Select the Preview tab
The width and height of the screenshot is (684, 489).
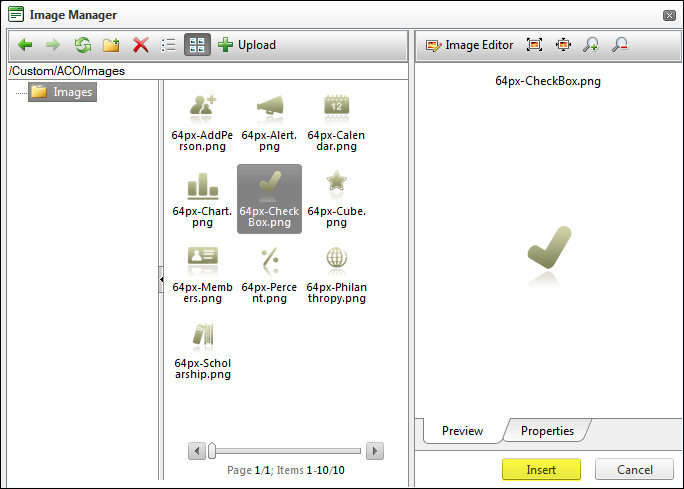pos(462,431)
